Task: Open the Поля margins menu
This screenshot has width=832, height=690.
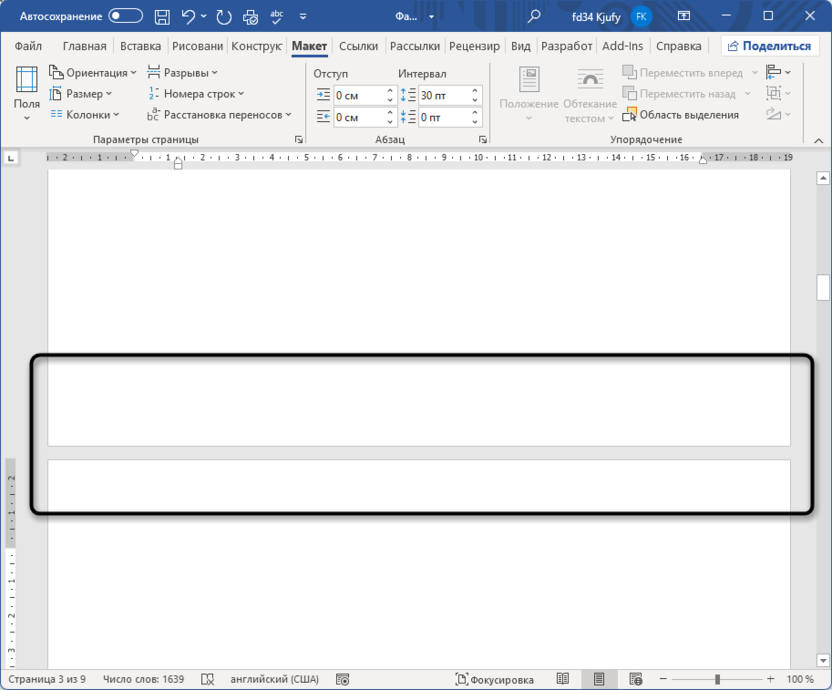Action: point(27,93)
